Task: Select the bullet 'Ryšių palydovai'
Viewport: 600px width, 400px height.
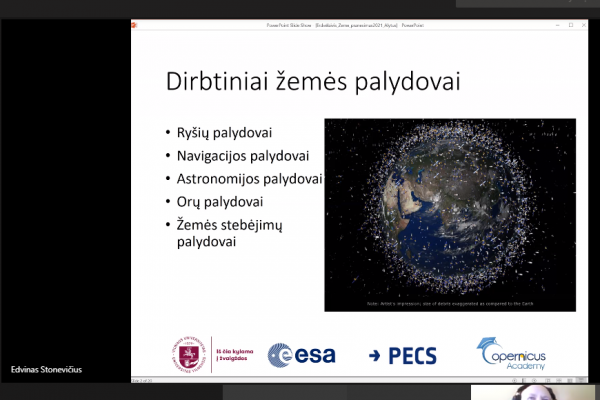Action: (224, 133)
